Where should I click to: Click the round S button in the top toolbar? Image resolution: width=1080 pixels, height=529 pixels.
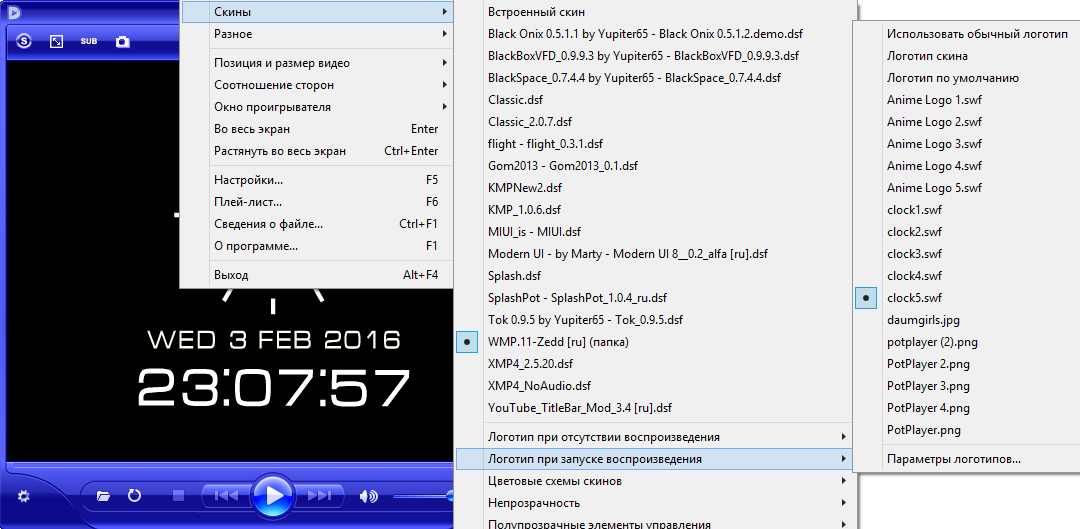point(23,42)
